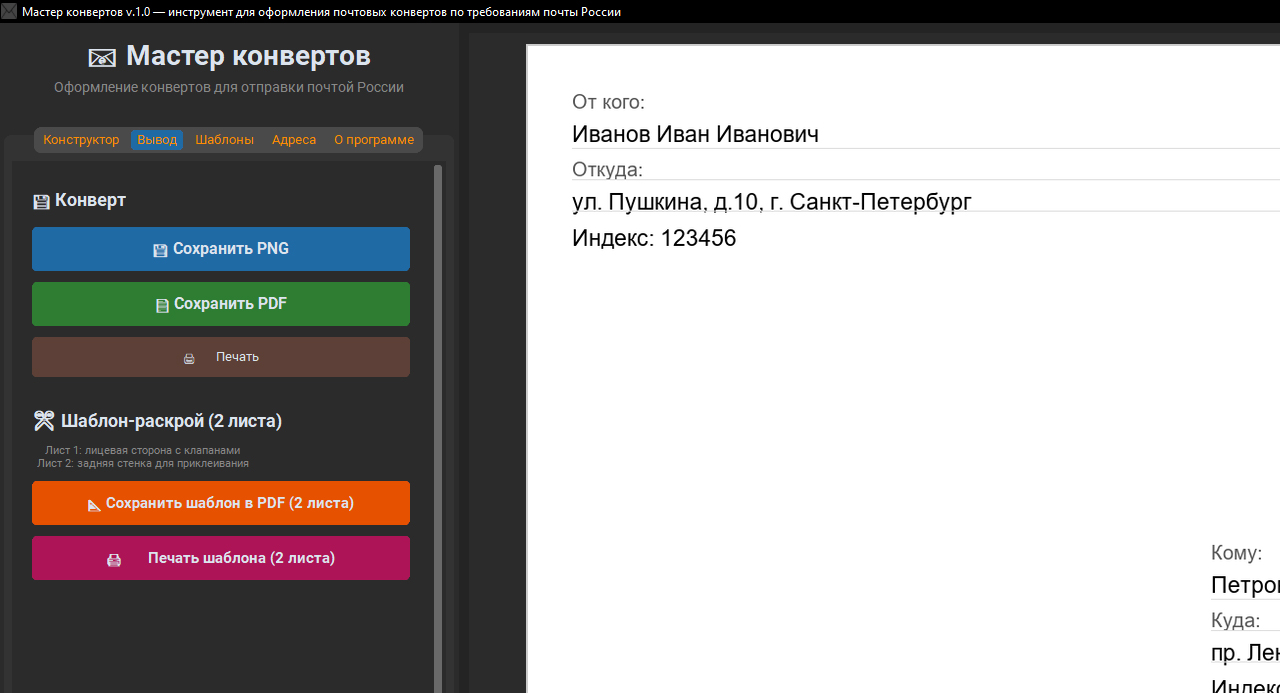Click sender name Иванов Иван Иванович
This screenshot has width=1280, height=693.
tap(695, 134)
